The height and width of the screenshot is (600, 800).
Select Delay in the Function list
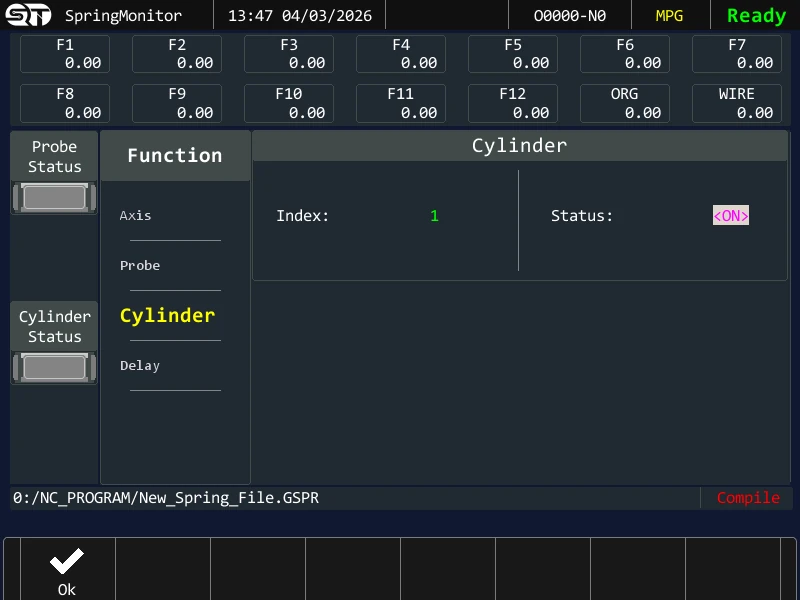coord(140,365)
